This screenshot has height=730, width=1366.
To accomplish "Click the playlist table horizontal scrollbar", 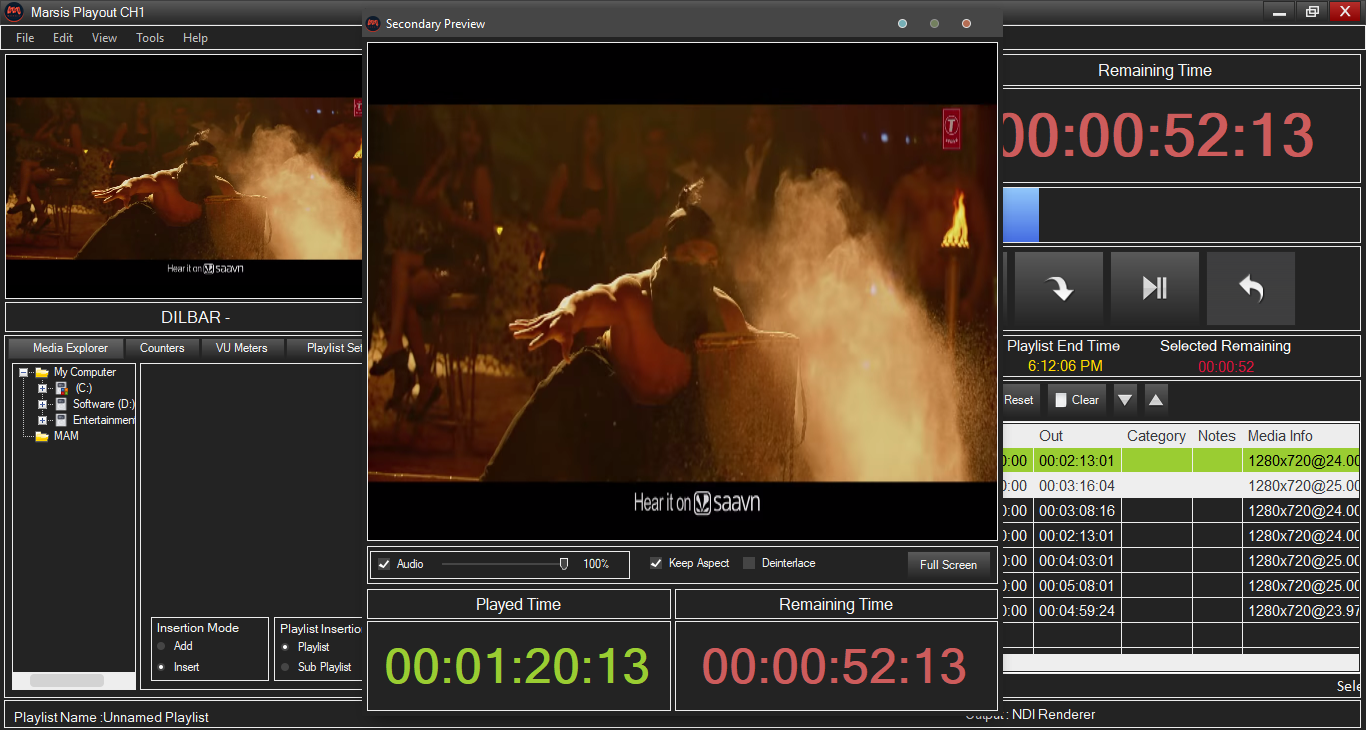I will [1180, 662].
